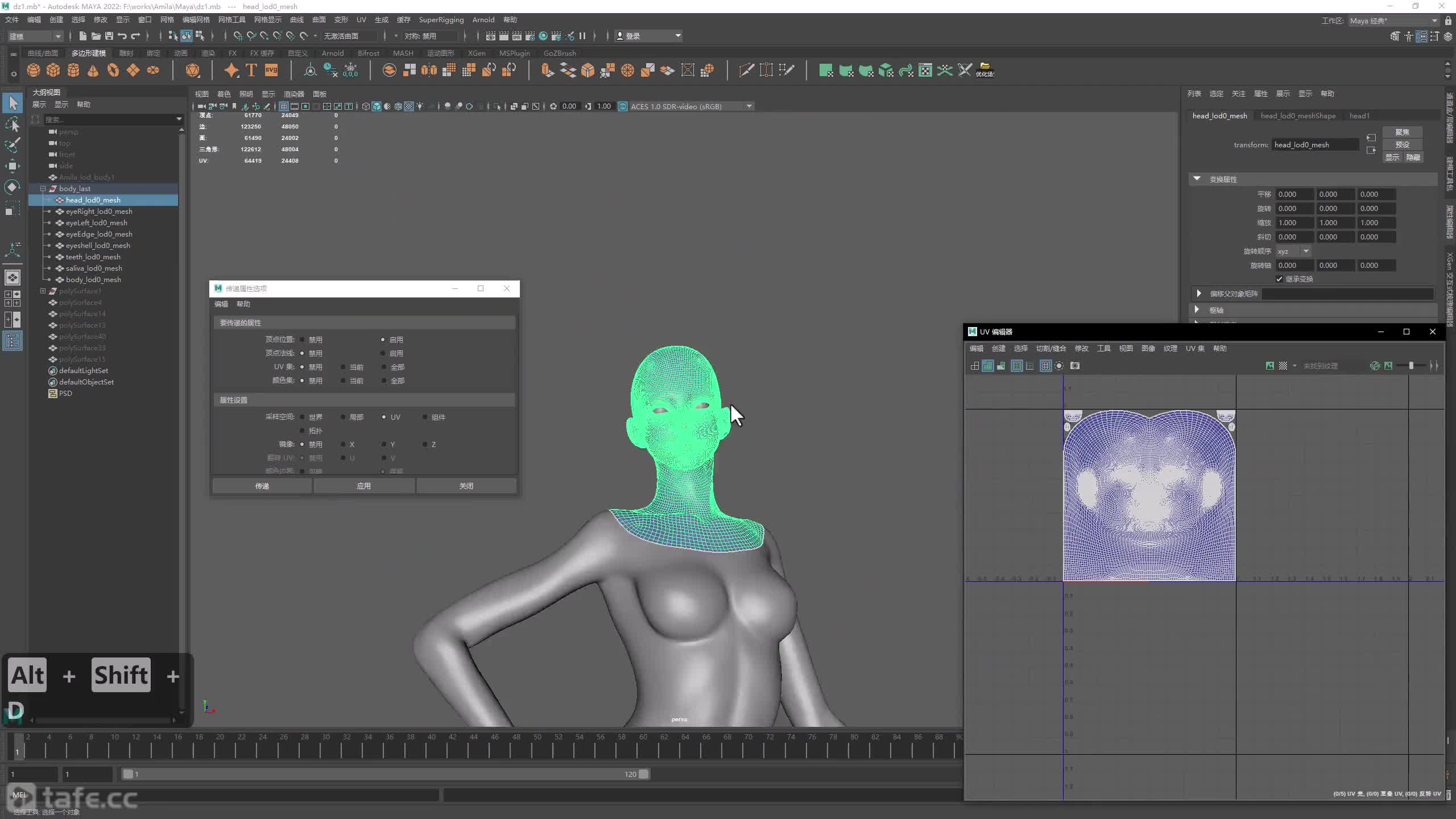Click the Mirror geometry shelf icon
1456x819 pixels.
[429, 70]
